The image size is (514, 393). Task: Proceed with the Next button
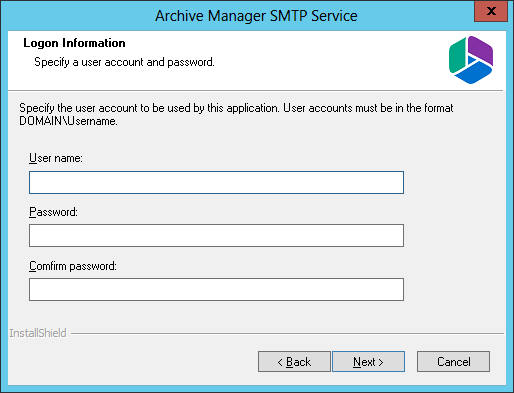368,361
